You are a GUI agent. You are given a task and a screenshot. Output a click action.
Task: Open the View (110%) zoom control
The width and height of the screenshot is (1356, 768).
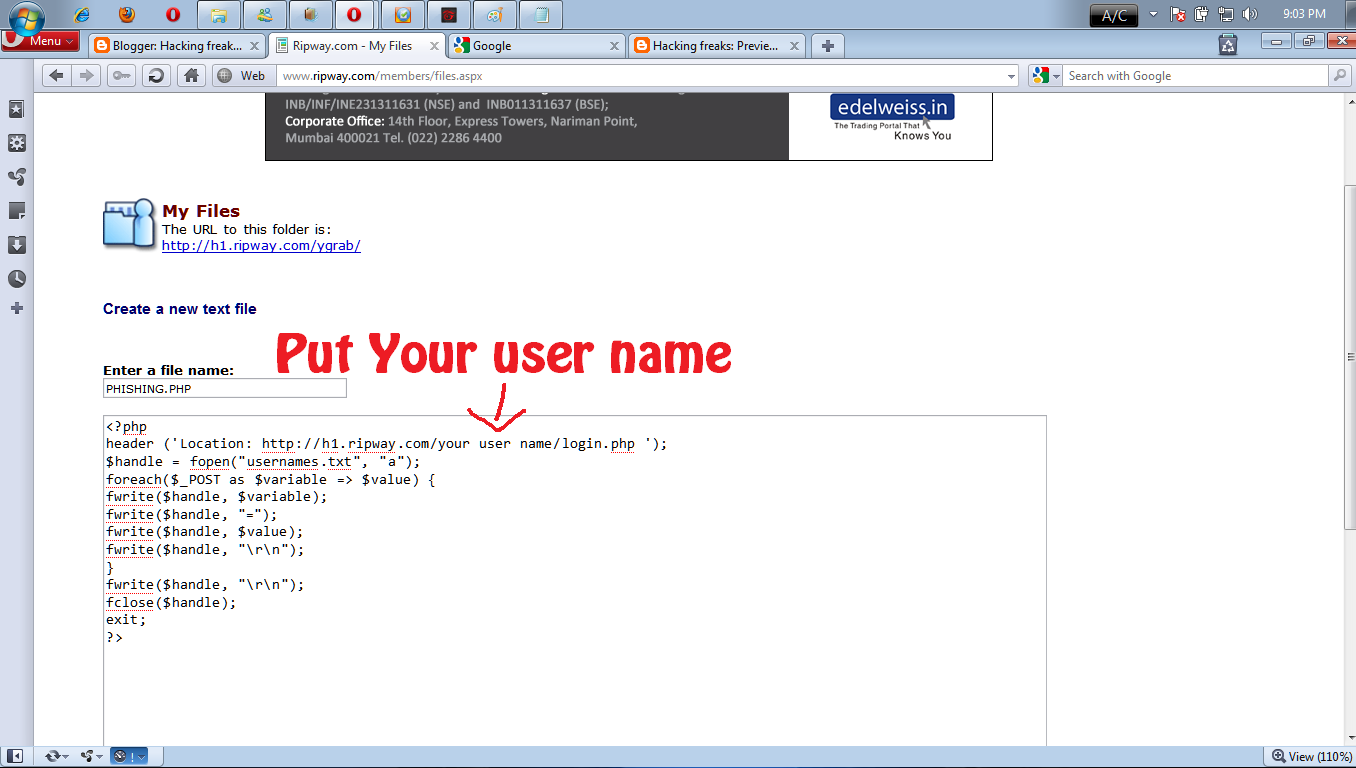1310,756
